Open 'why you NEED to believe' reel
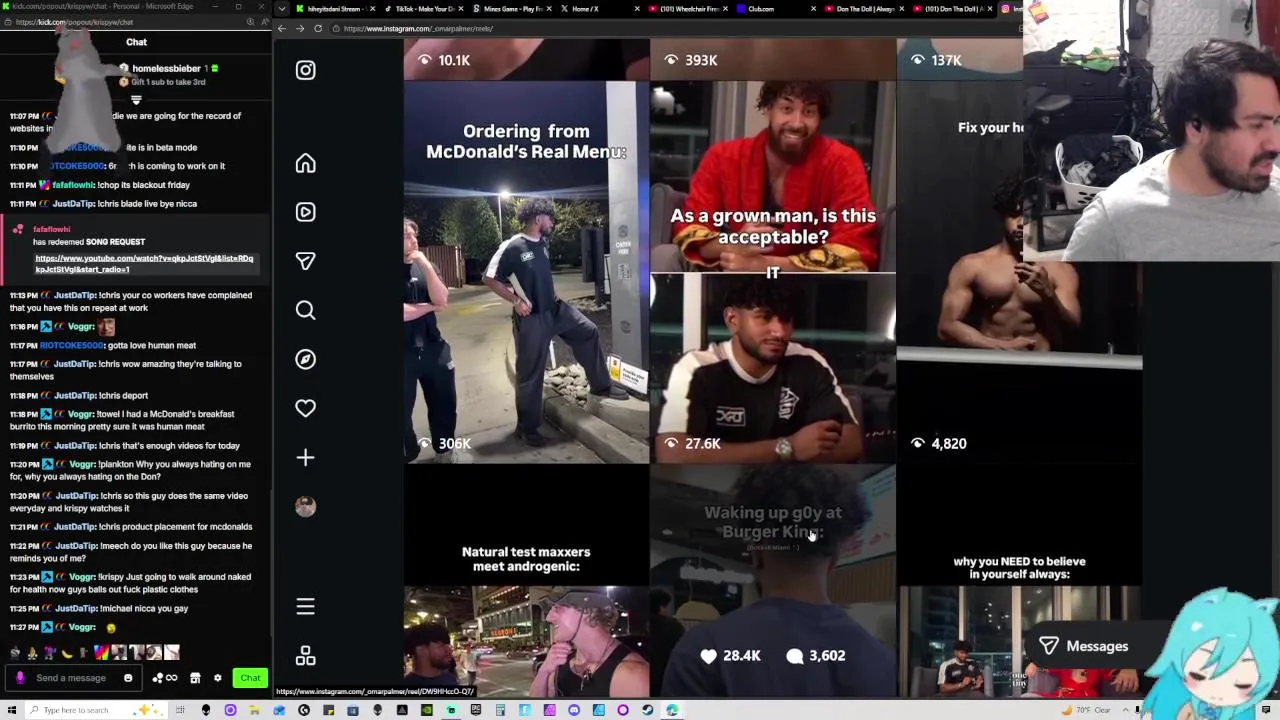Image resolution: width=1280 pixels, height=720 pixels. point(1019,581)
